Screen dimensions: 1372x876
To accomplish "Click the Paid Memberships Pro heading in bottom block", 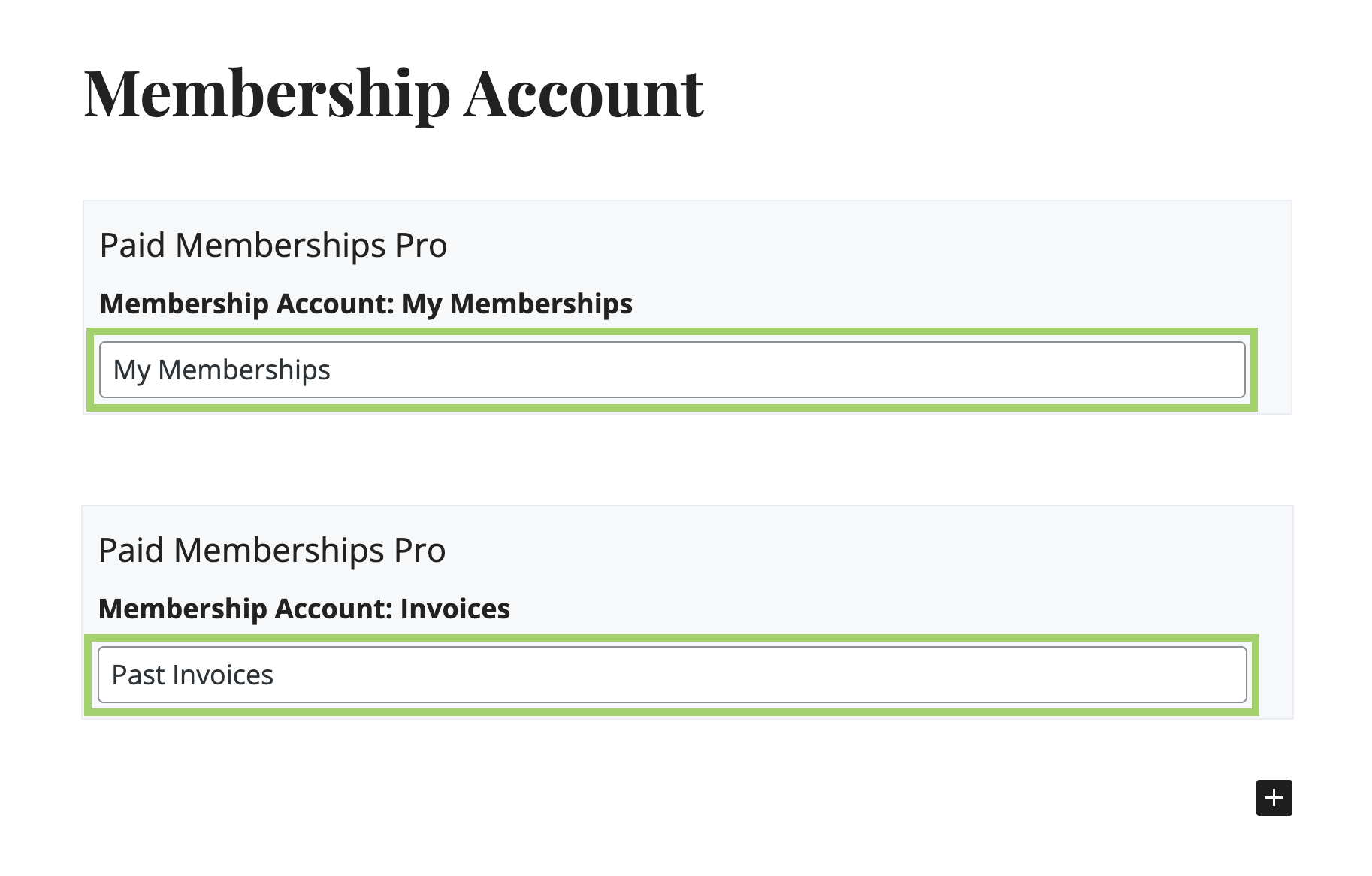I will coord(273,549).
